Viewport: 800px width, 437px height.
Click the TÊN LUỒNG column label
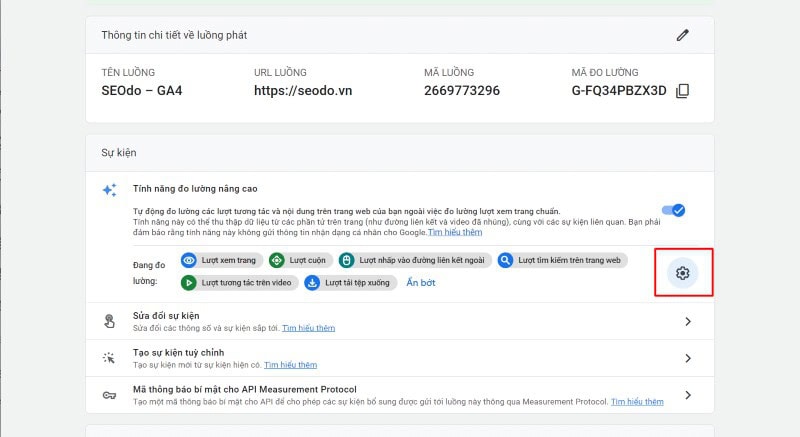coord(128,72)
